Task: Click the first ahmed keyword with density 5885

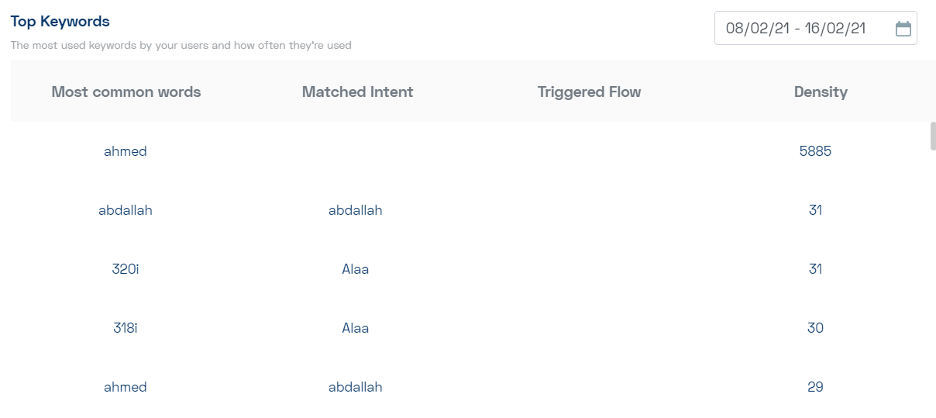Action: coord(125,151)
